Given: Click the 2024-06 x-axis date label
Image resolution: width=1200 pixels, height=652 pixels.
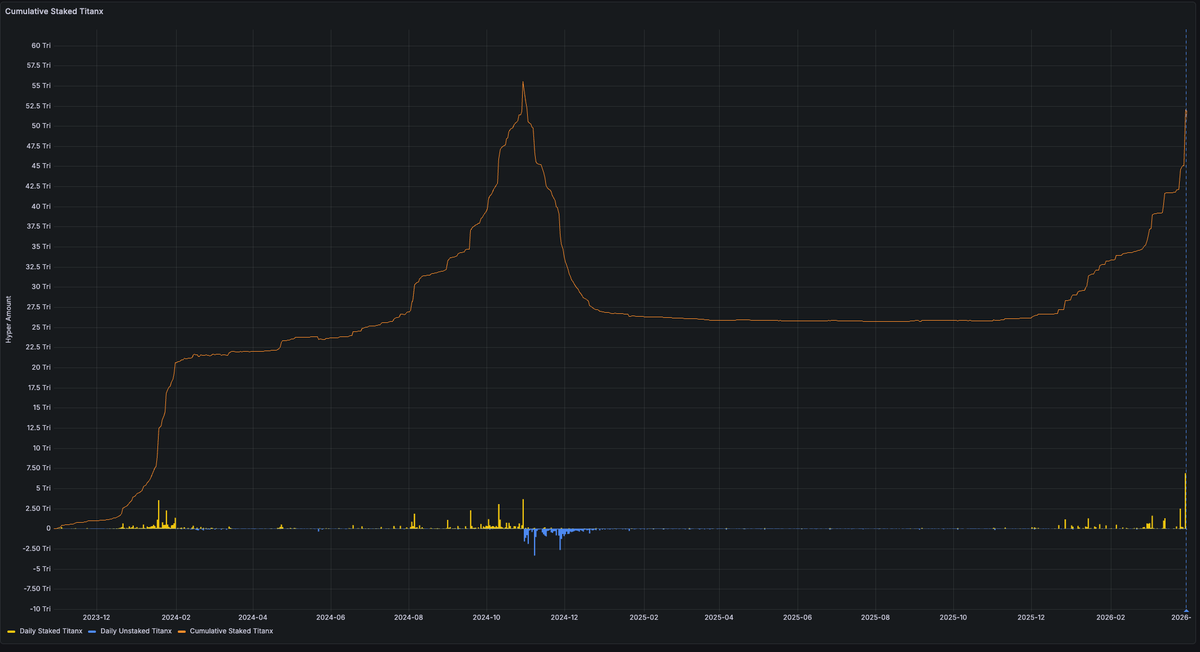Looking at the screenshot, I should [331, 619].
